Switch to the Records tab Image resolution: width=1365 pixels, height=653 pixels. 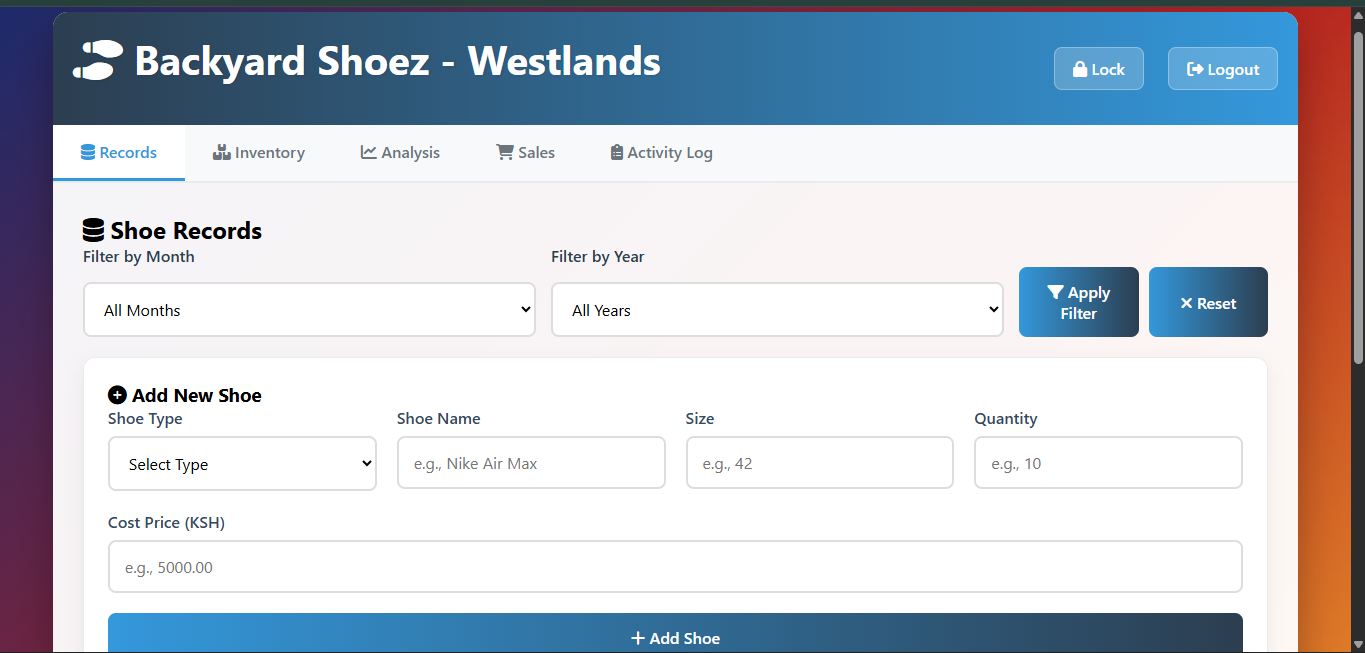coord(119,153)
